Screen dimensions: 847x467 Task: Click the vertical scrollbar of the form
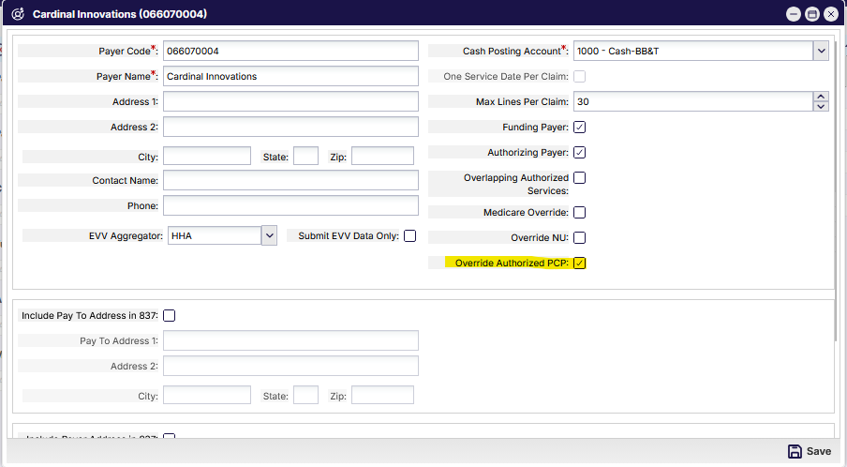[x=837, y=189]
